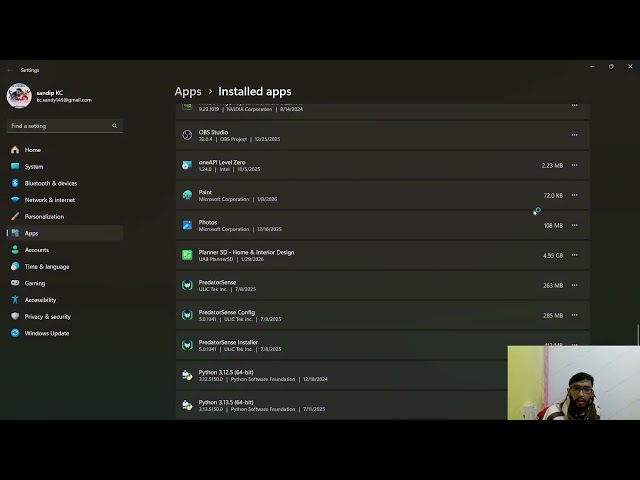640x480 pixels.
Task: Open more options for oneAPI Level Zero
Action: [x=574, y=165]
